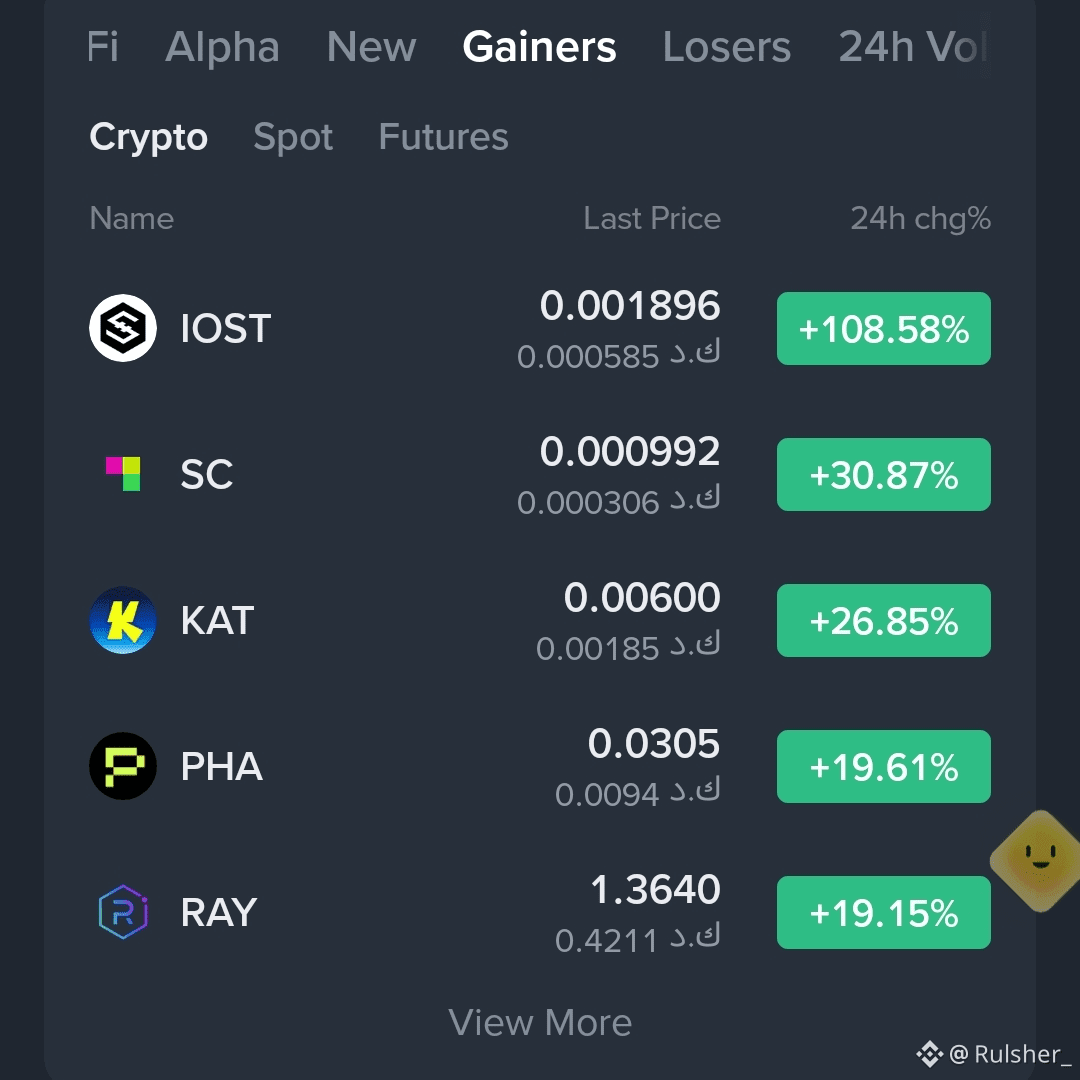The height and width of the screenshot is (1080, 1080).
Task: Switch to the Losers tab
Action: click(x=727, y=47)
